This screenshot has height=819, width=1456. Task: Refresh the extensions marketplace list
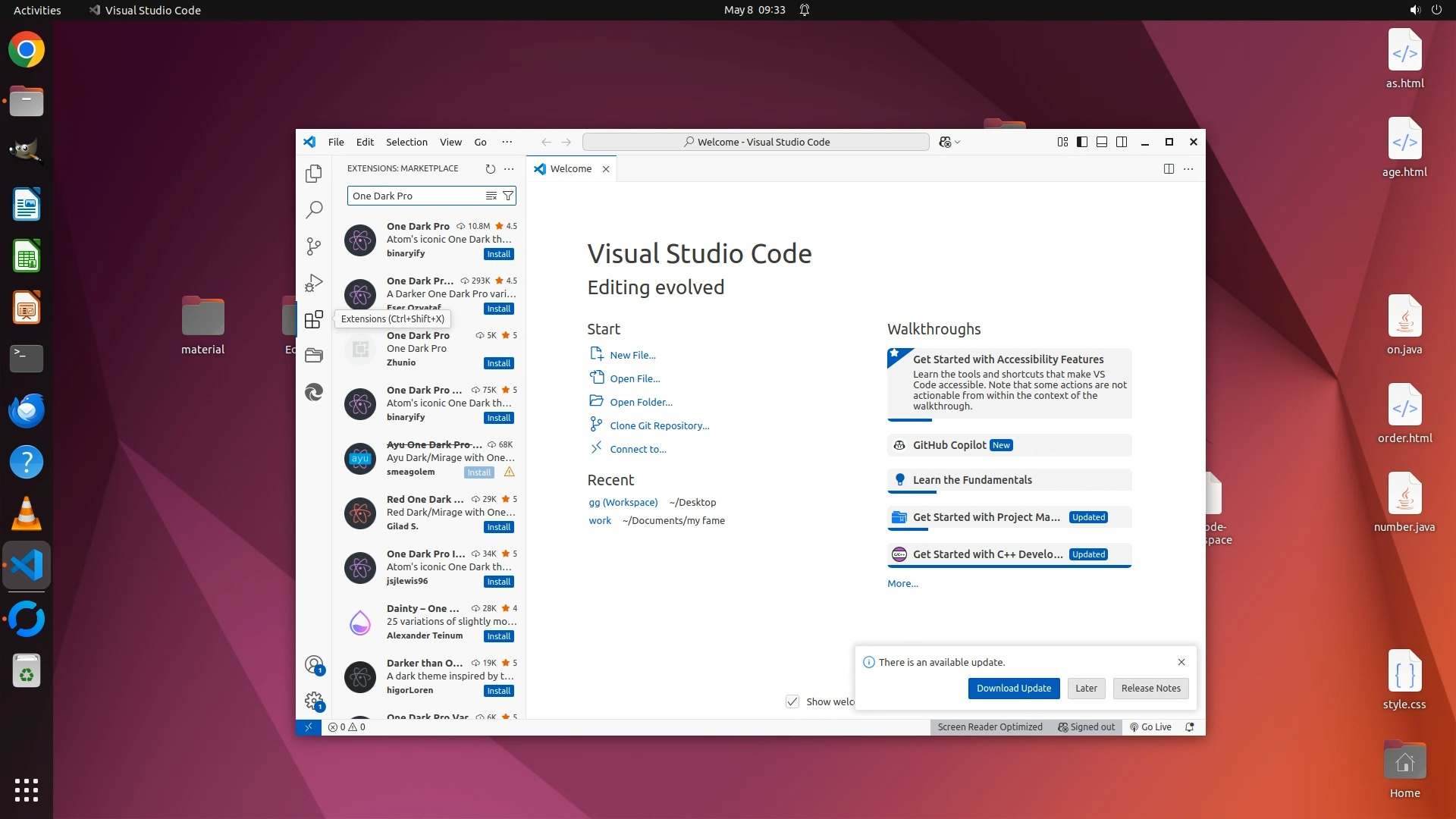490,169
